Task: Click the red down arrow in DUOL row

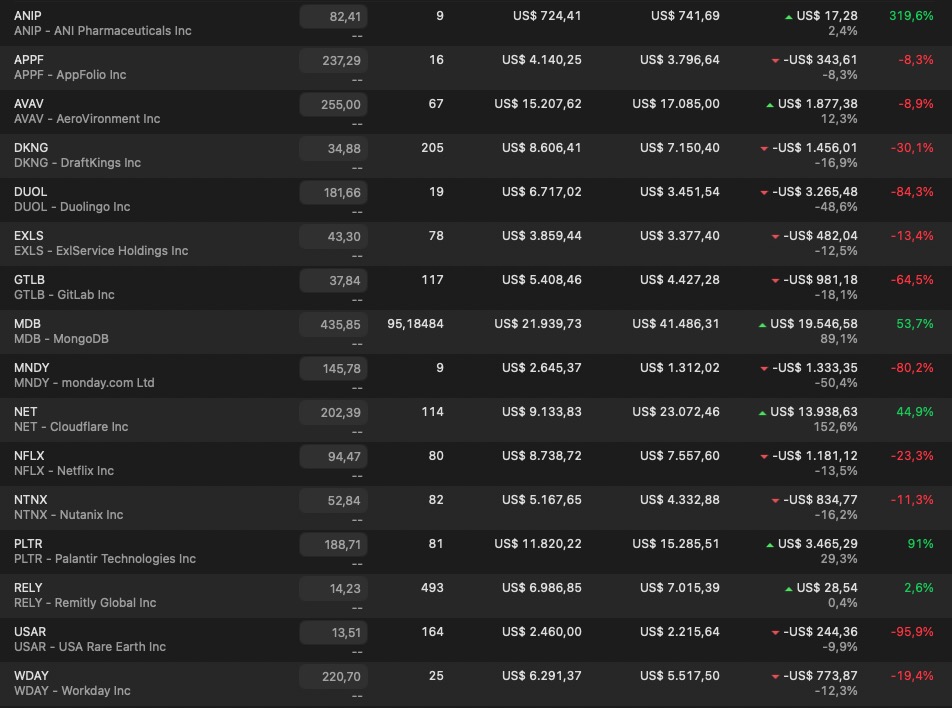Action: point(765,193)
